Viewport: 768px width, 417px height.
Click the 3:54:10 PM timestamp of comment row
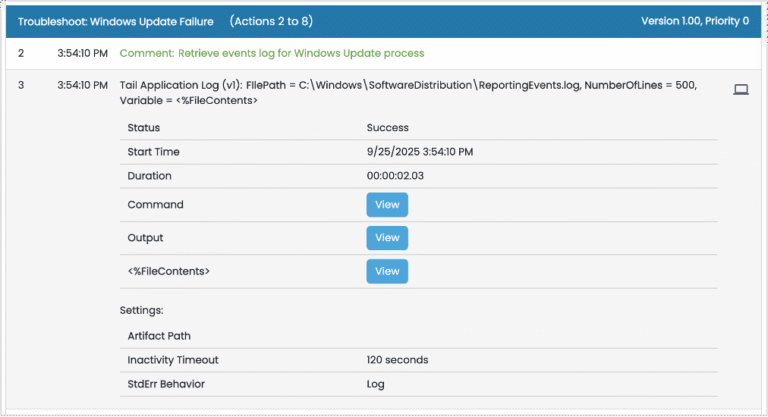pos(82,53)
